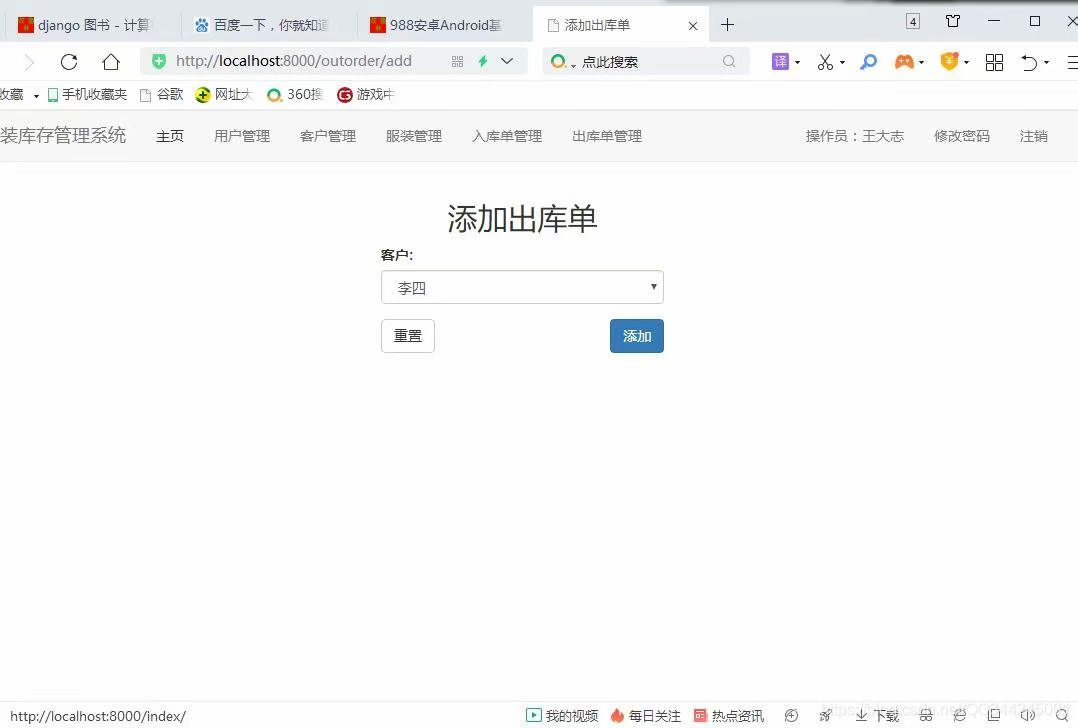Click the 360 search engine logo
This screenshot has height=728, width=1078.
pos(558,62)
